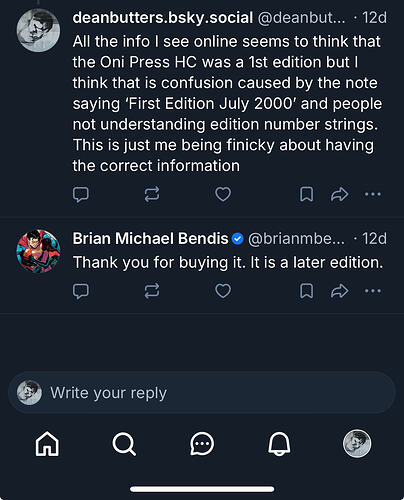Like Brian Michael Bendis' reply
The width and height of the screenshot is (404, 500).
(223, 291)
